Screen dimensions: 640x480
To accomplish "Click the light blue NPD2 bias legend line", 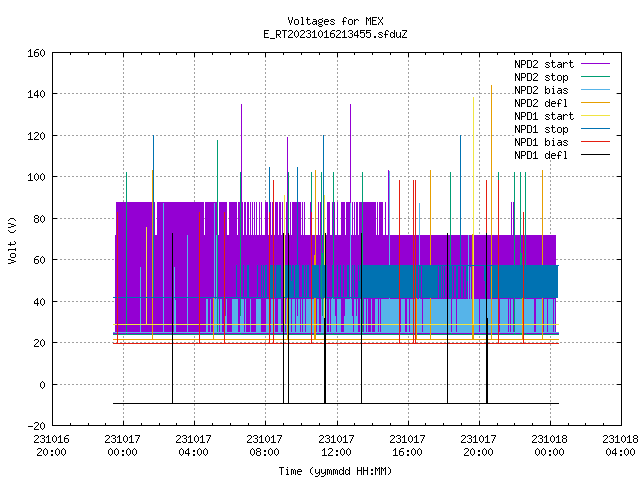I will tap(596, 90).
